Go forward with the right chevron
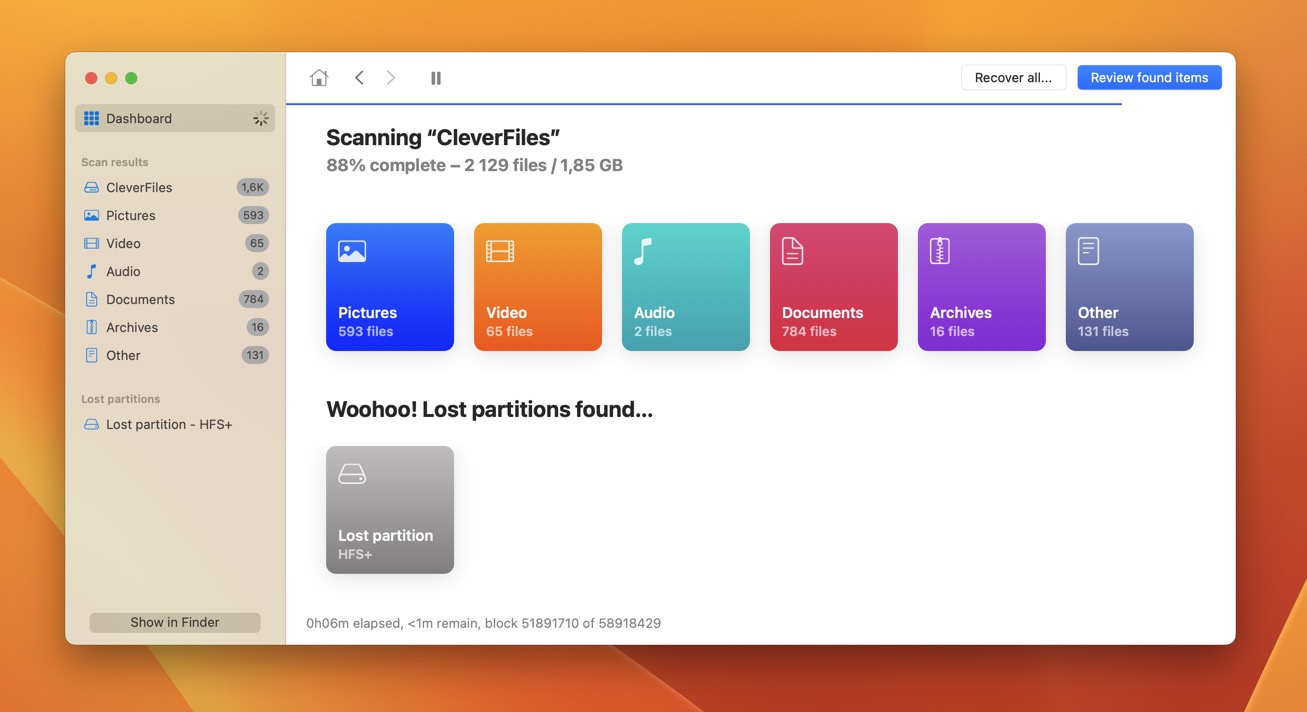This screenshot has height=712, width=1307. click(391, 78)
